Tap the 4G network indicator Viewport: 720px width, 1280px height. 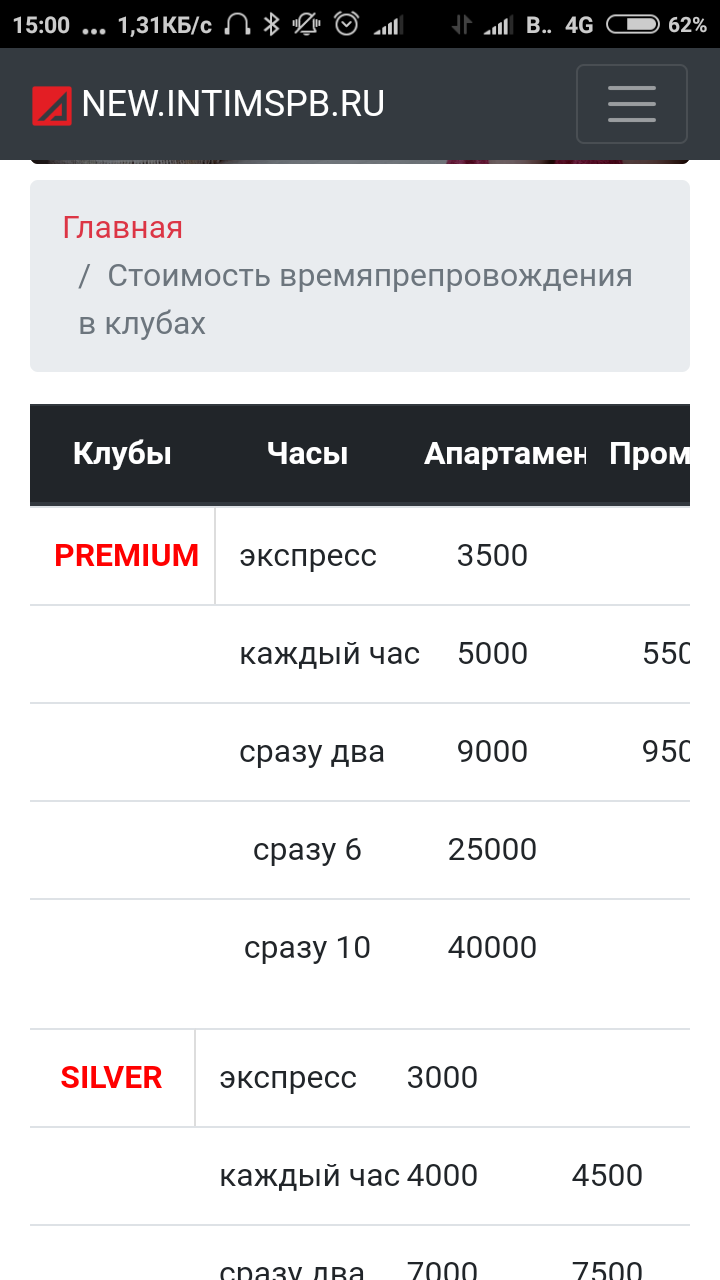click(579, 24)
